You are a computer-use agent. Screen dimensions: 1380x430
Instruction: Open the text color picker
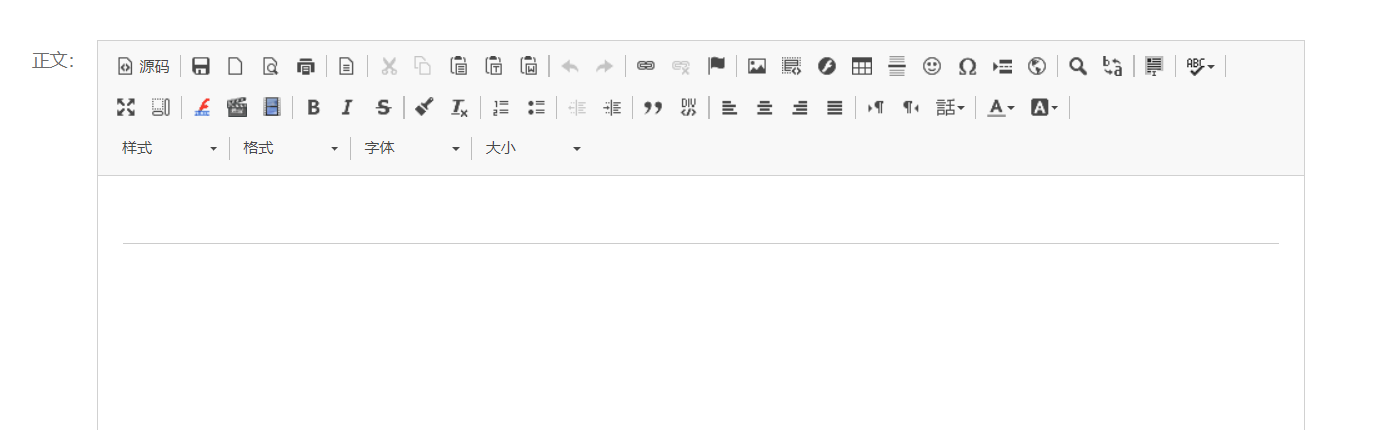tap(1001, 107)
